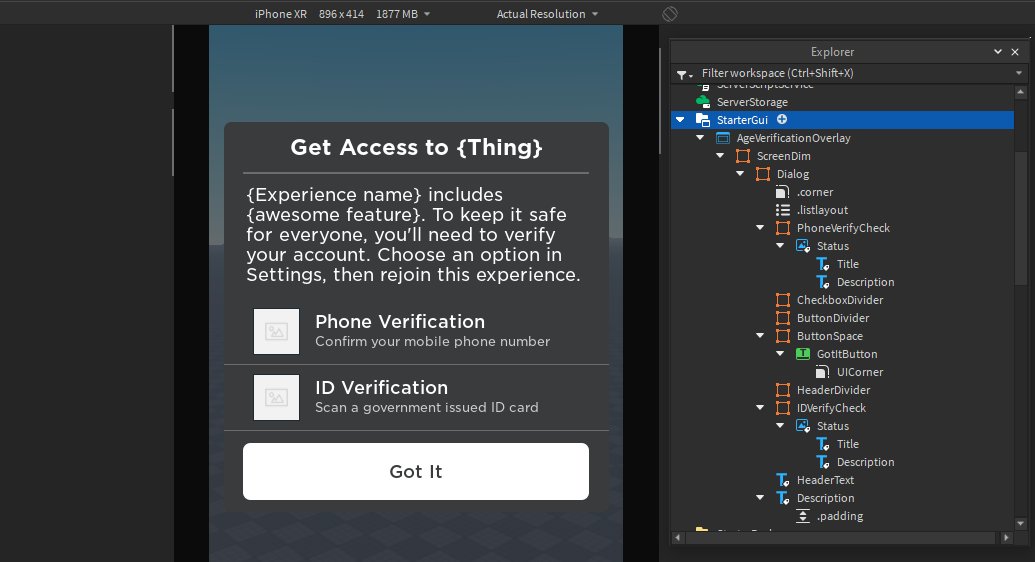
Task: Click the ID Verification image placeholder
Action: click(277, 398)
